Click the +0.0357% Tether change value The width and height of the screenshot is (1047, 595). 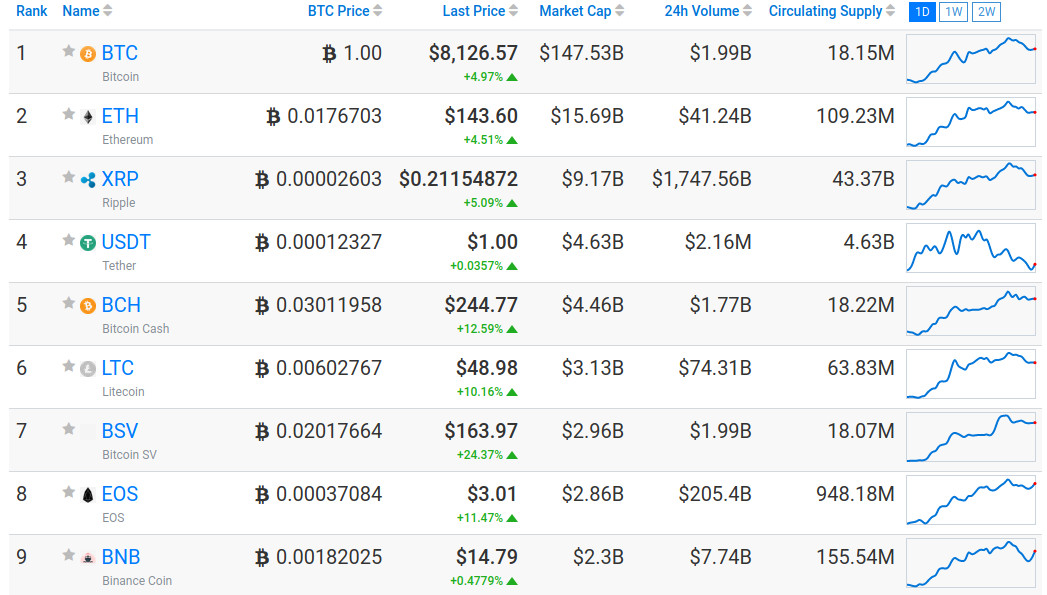click(x=476, y=266)
